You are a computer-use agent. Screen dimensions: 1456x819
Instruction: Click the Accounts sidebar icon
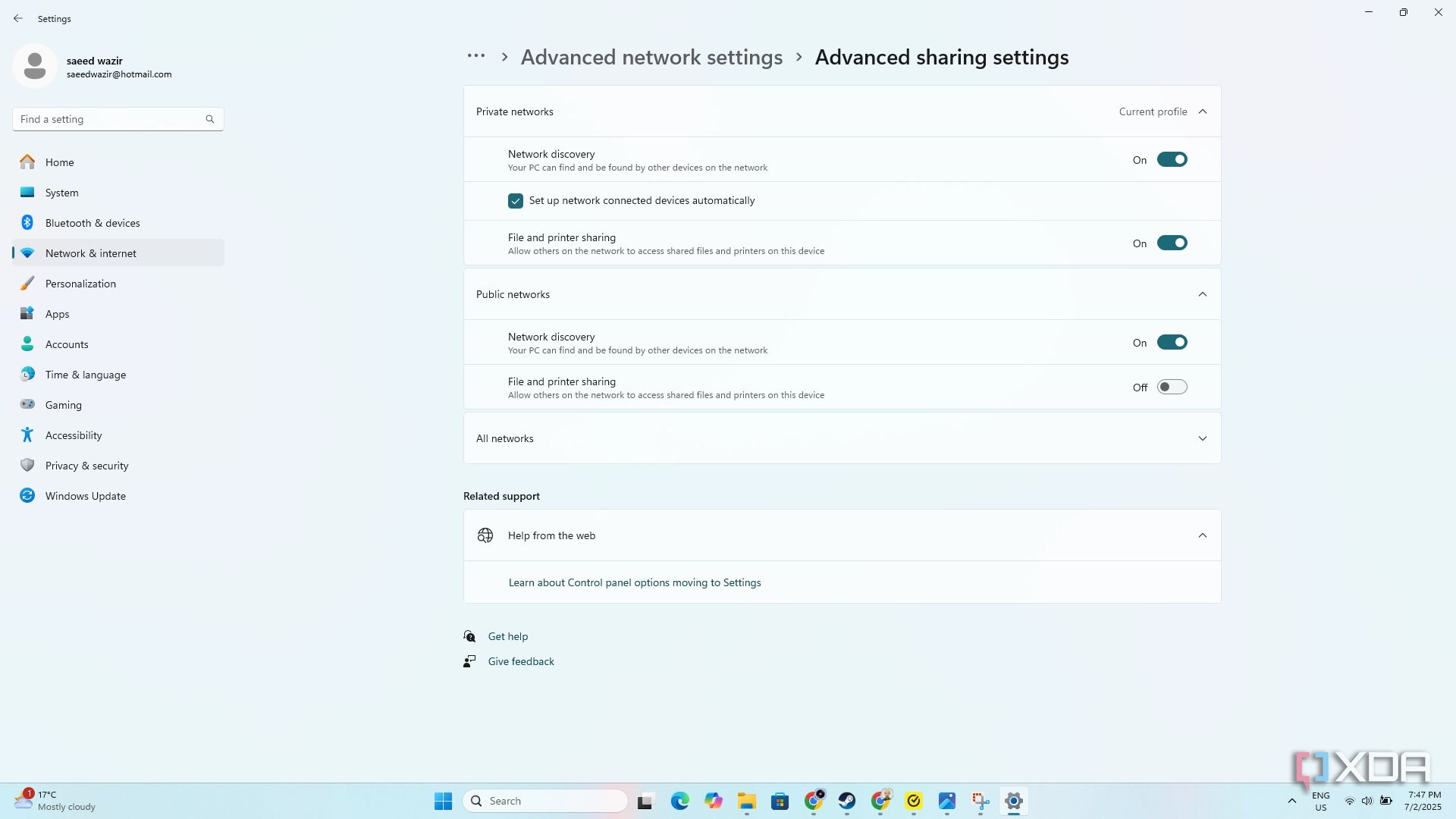coord(27,344)
